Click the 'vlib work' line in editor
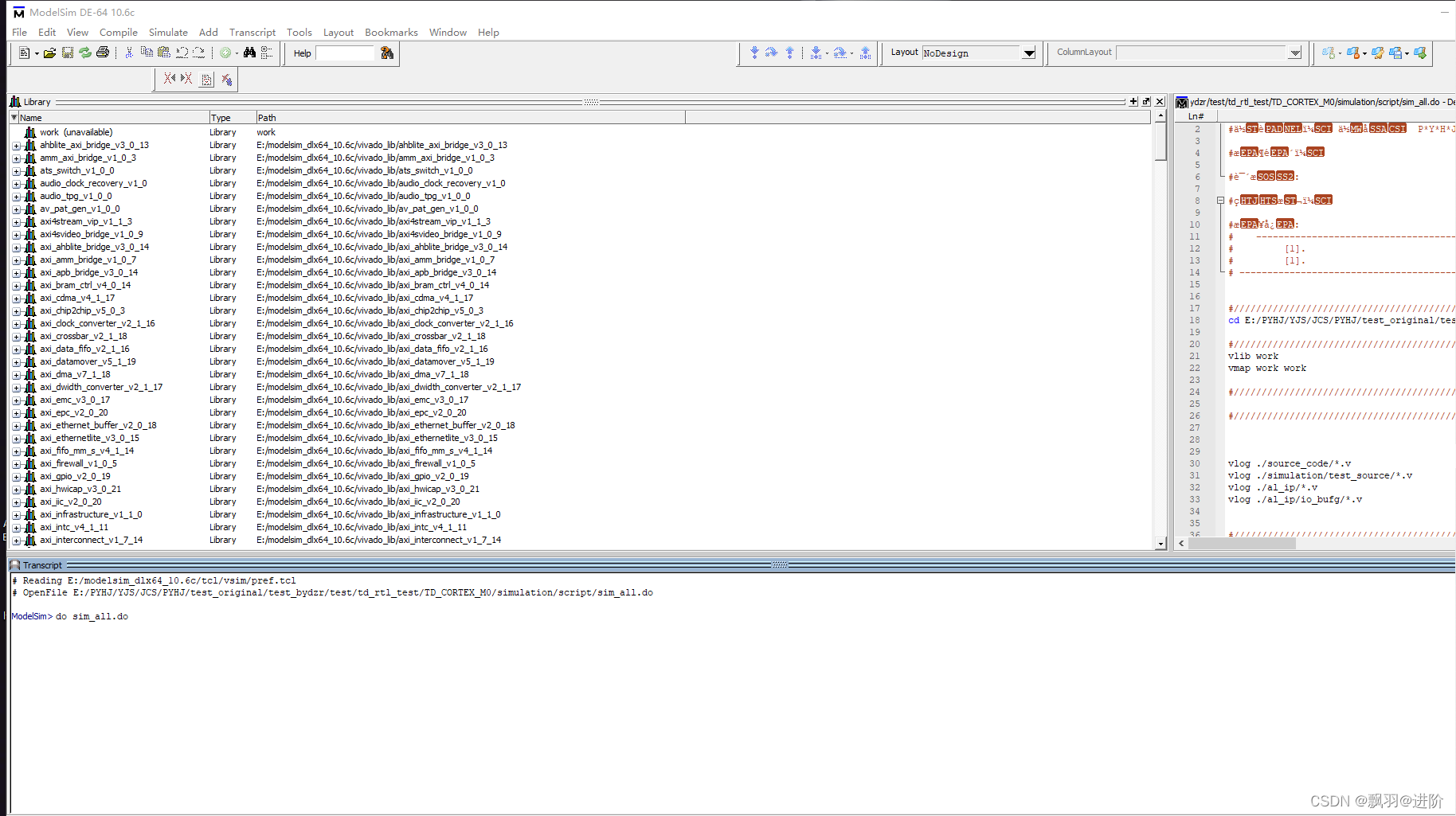Screen dimensions: 1456x816 [x=1253, y=357]
